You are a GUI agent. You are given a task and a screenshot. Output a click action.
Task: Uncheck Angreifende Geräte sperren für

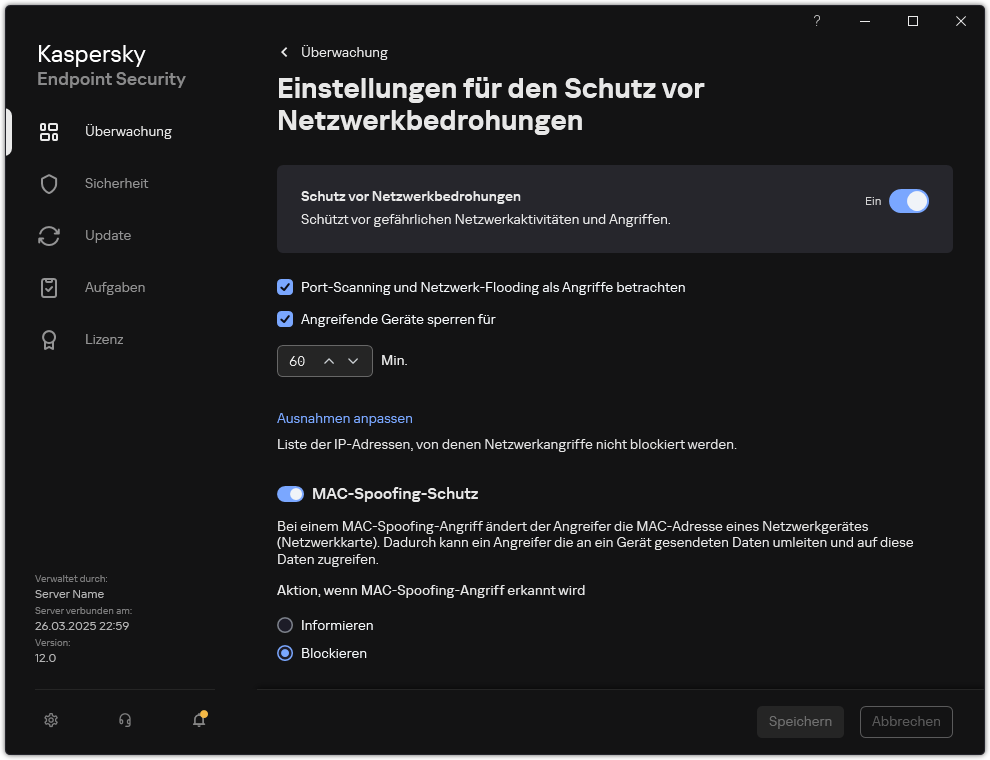coord(285,319)
